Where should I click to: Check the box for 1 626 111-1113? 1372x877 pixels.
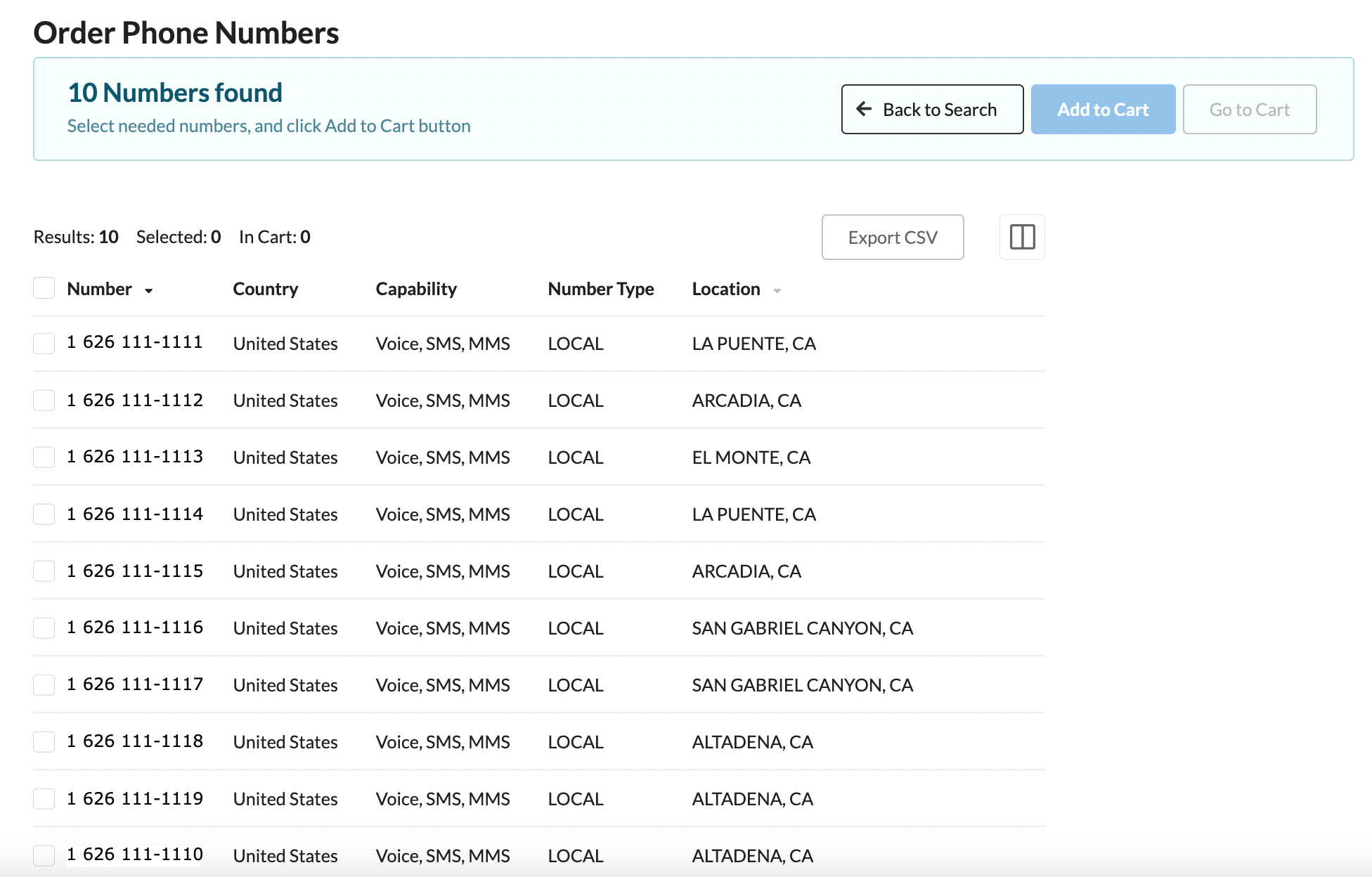click(x=44, y=457)
